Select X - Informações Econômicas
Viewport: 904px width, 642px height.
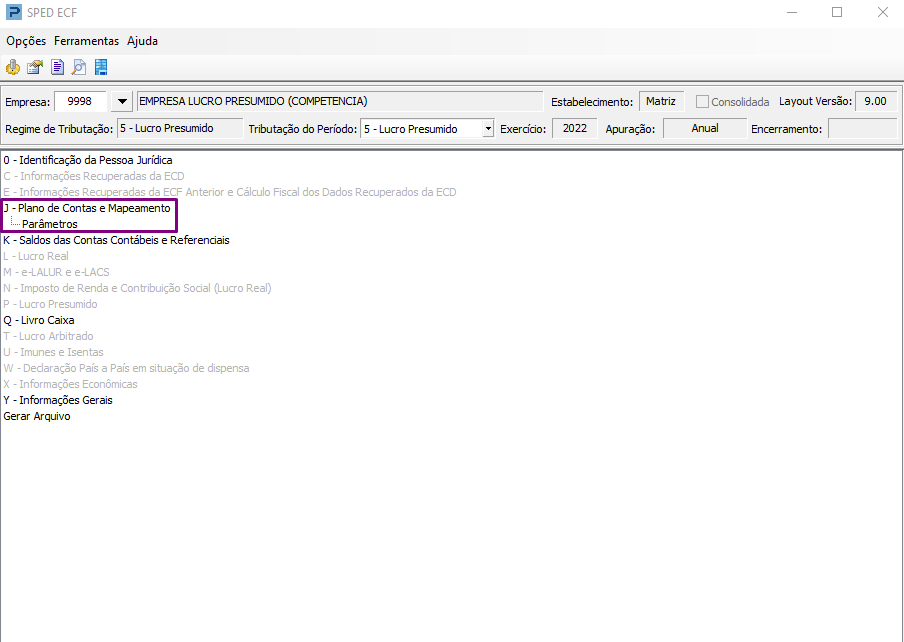(70, 384)
